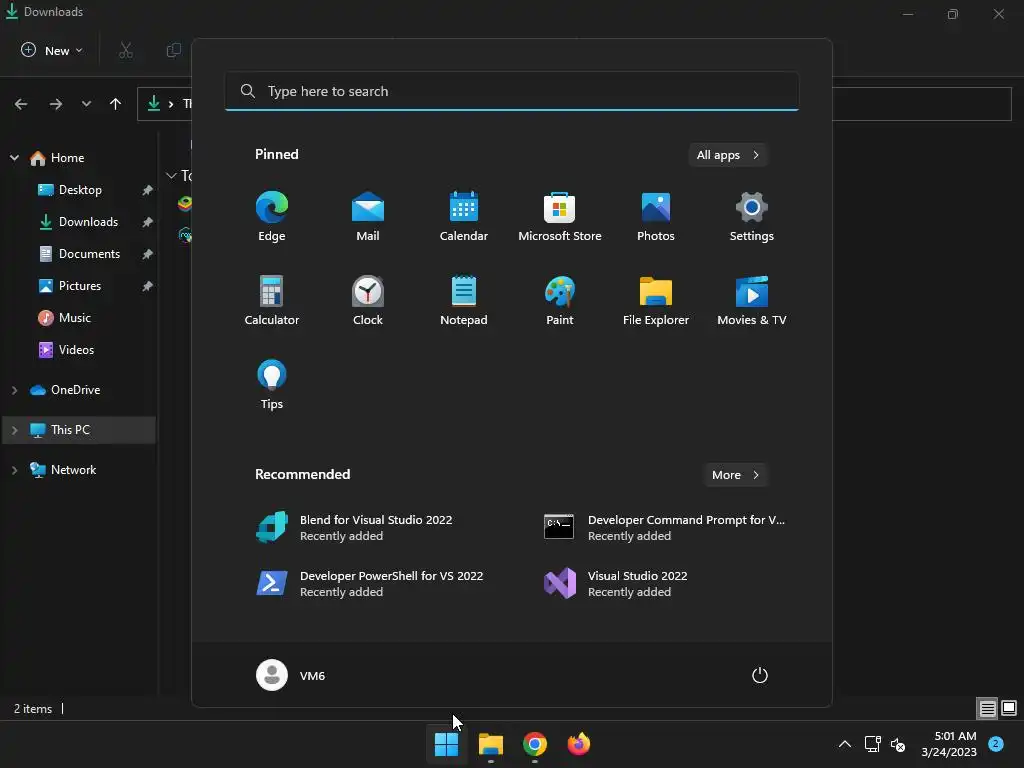The width and height of the screenshot is (1024, 768).
Task: Collapse the Today group in Downloads
Action: 171,176
